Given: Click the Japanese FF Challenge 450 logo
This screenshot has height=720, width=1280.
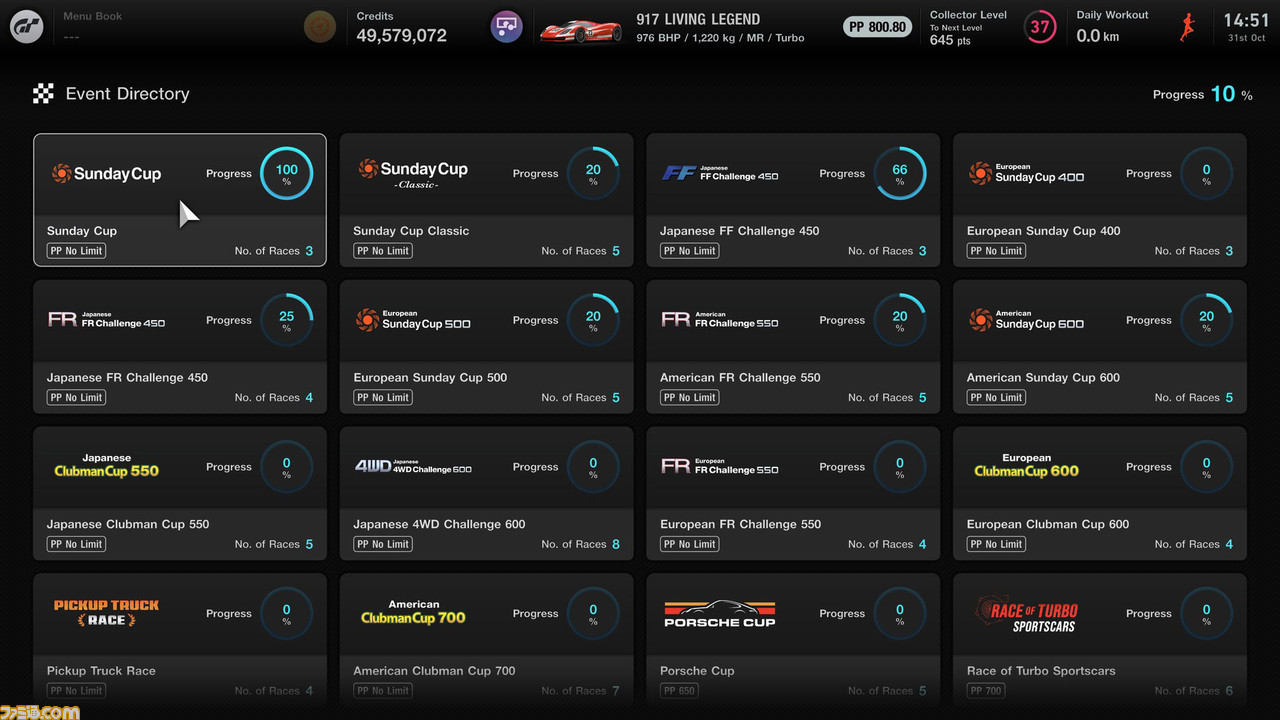Looking at the screenshot, I should [x=720, y=174].
